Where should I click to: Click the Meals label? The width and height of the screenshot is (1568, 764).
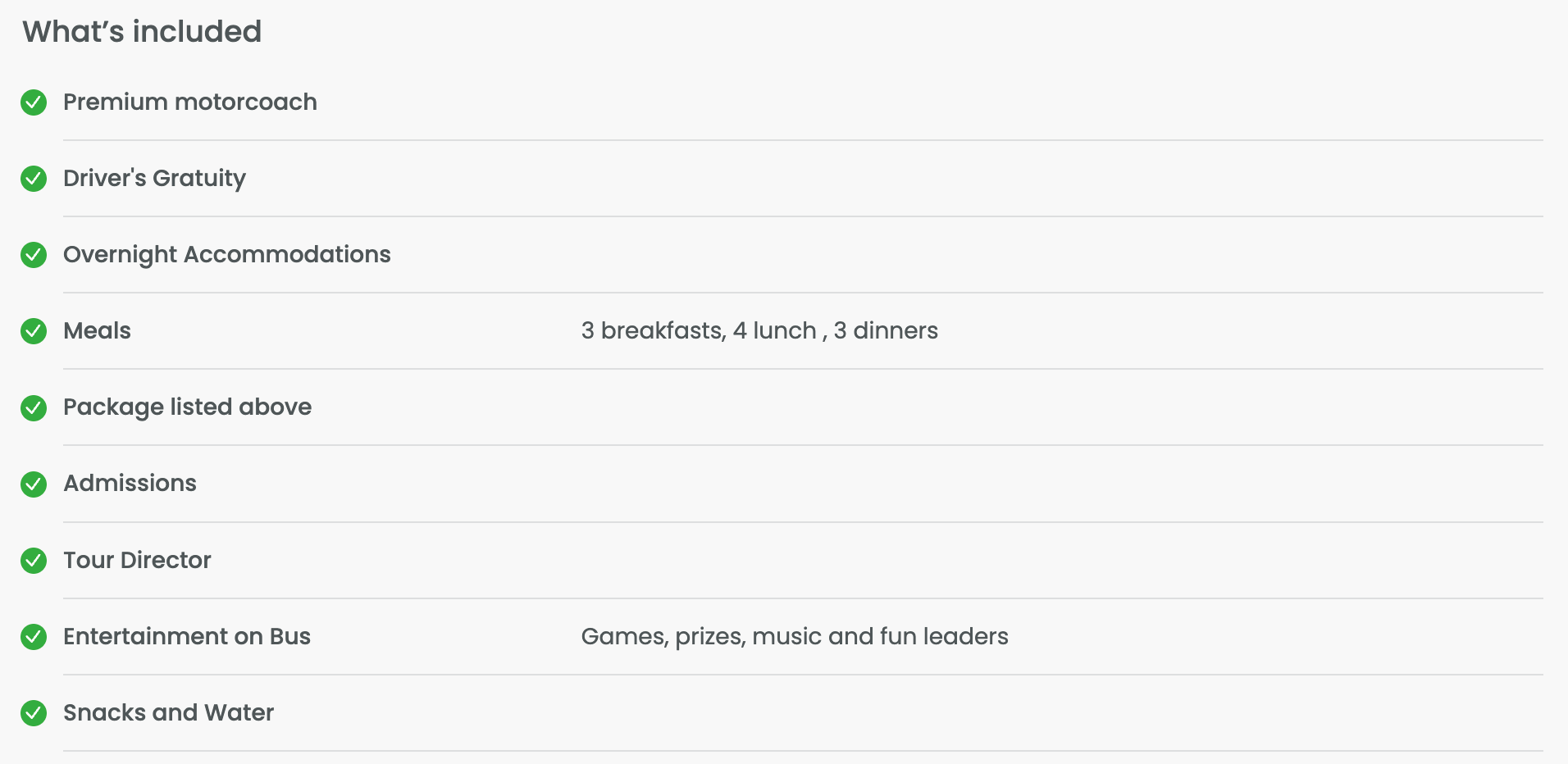click(x=97, y=330)
